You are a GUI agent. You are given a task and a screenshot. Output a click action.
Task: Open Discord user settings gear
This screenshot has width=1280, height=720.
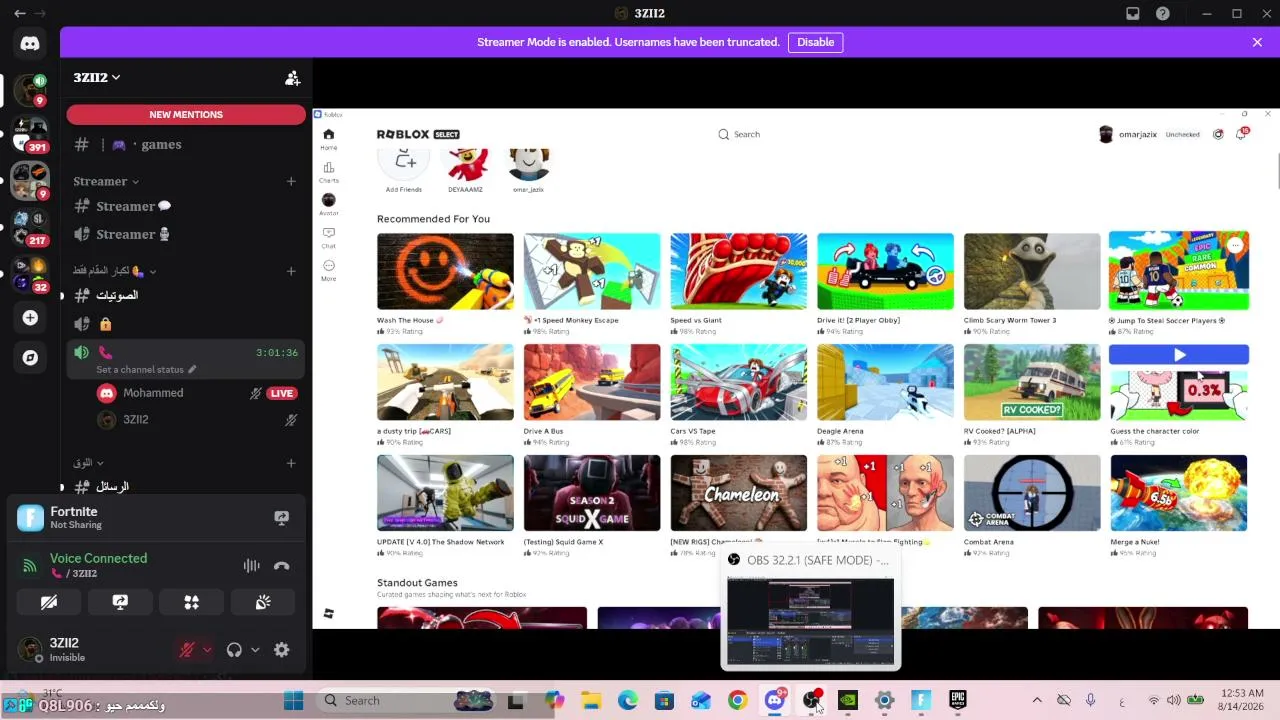click(x=282, y=650)
